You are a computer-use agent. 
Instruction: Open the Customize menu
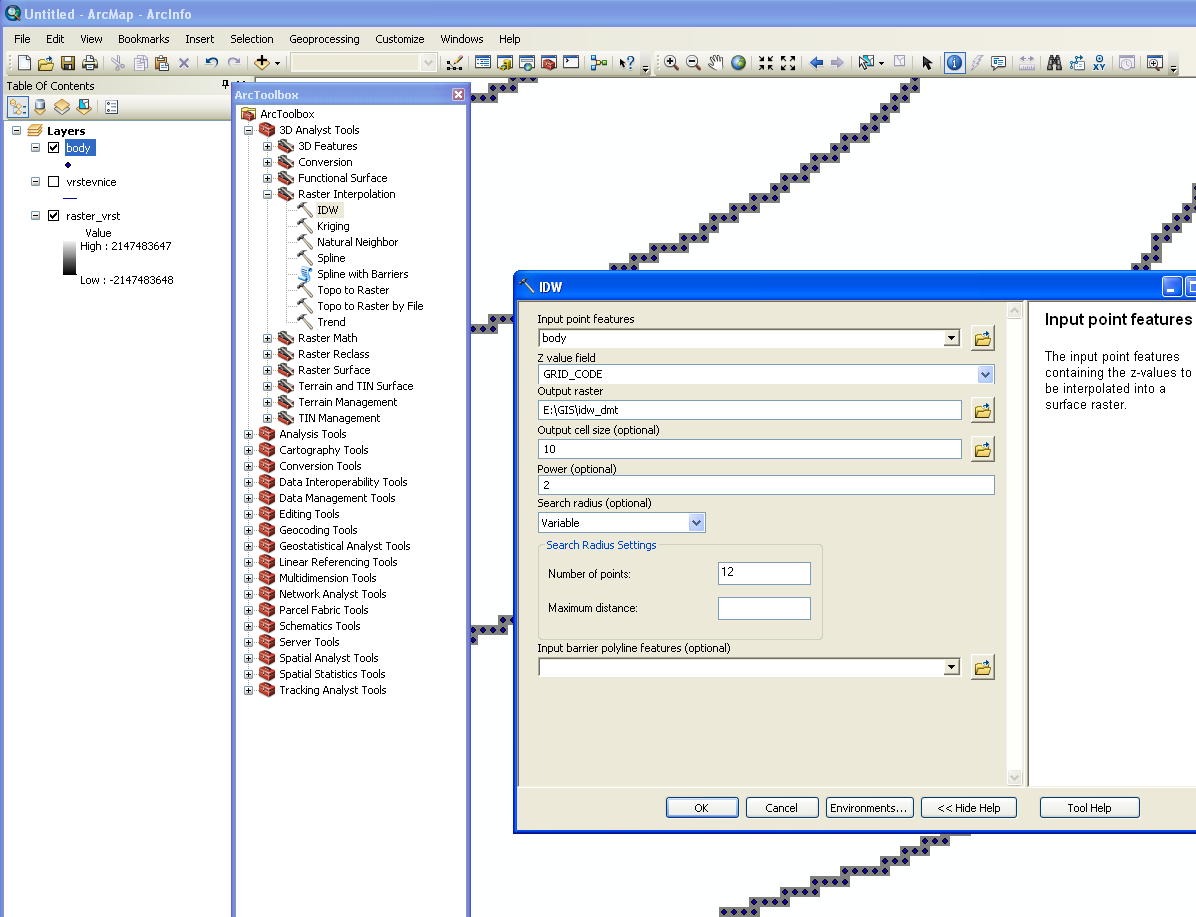(x=400, y=39)
